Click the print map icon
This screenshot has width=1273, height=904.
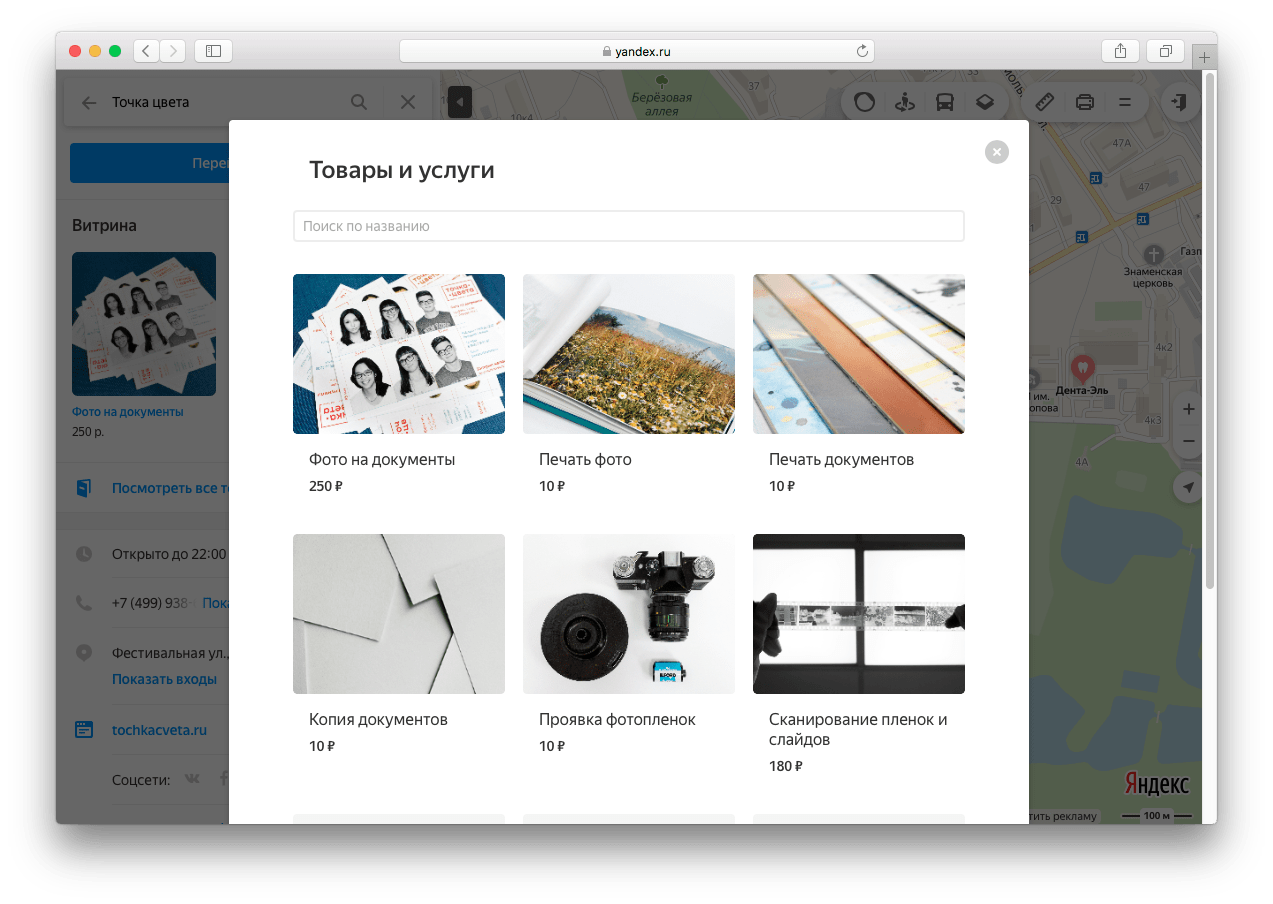point(1084,102)
